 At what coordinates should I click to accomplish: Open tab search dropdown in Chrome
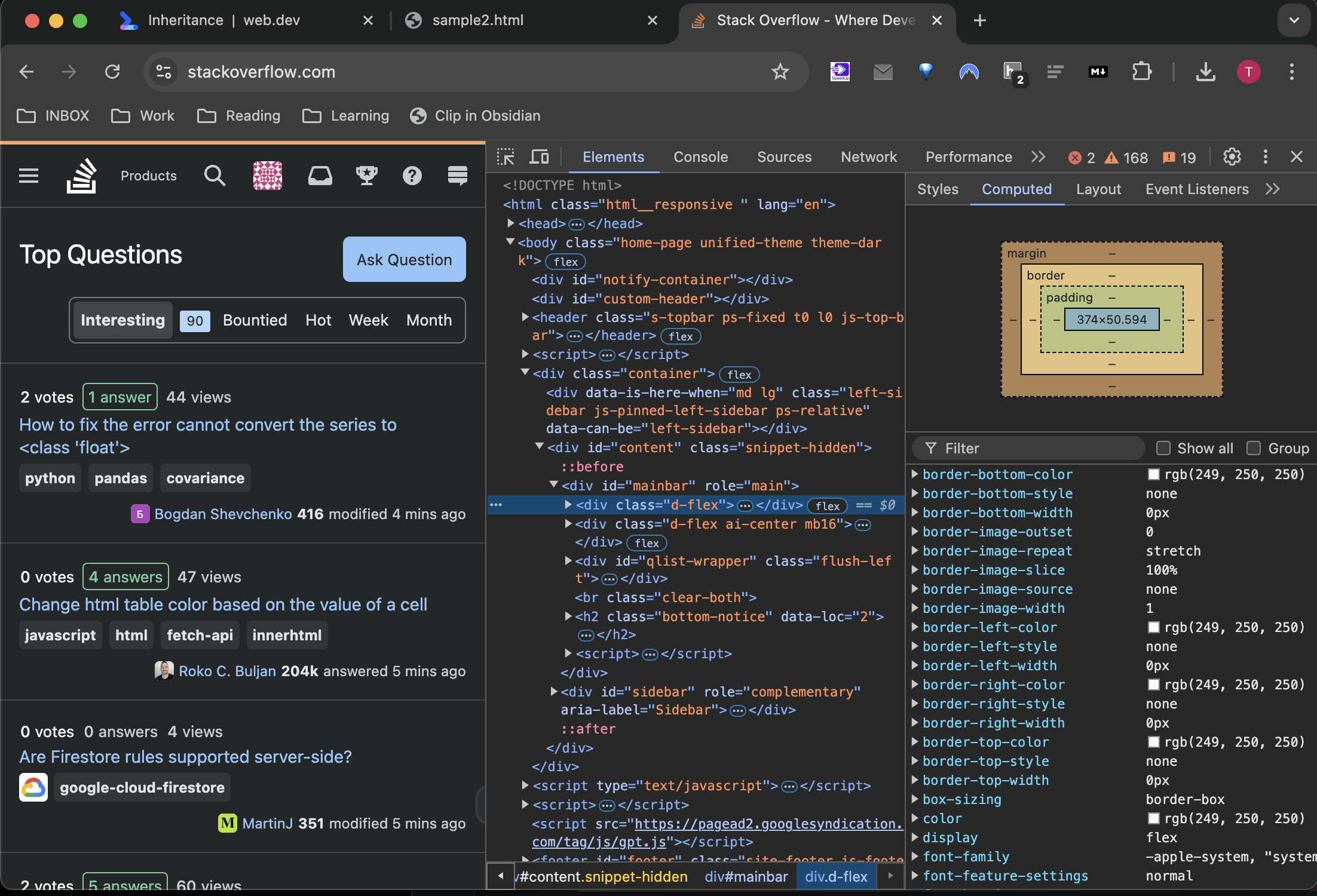pos(1294,20)
